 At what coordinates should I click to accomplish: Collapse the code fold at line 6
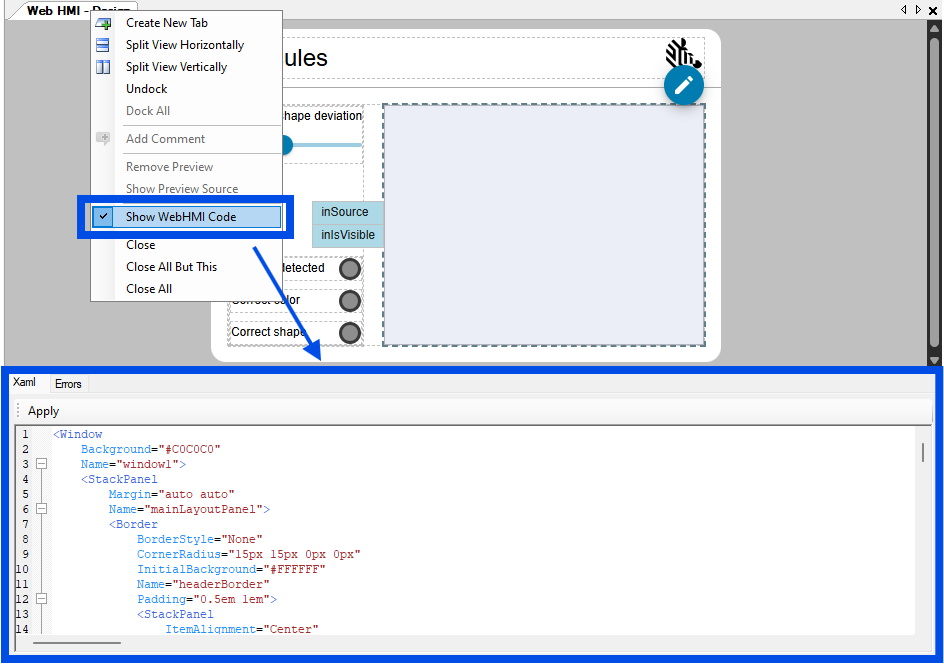[x=41, y=509]
